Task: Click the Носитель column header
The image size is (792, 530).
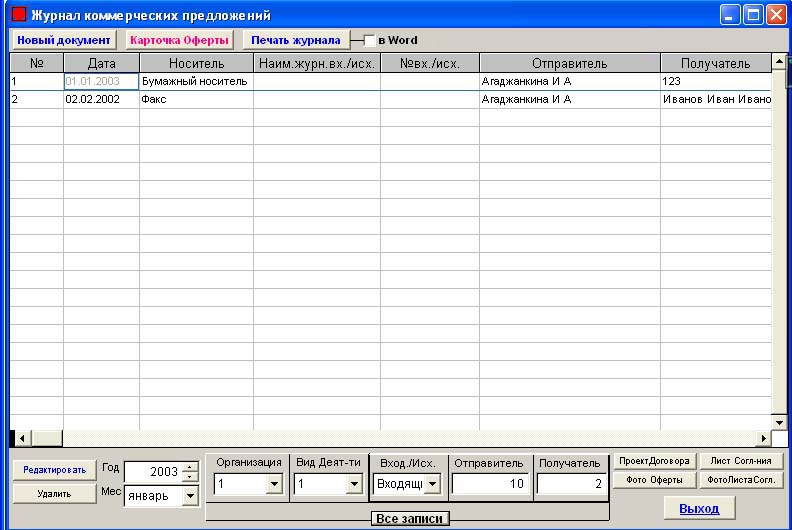Action: point(196,63)
